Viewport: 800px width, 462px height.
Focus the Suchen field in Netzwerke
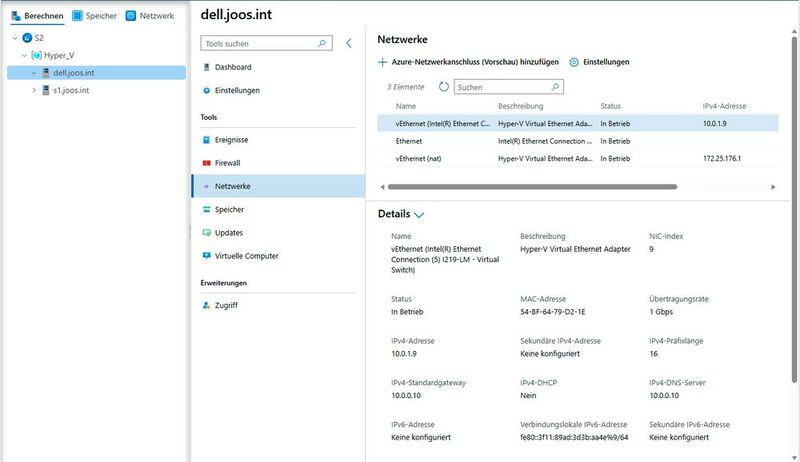point(509,87)
